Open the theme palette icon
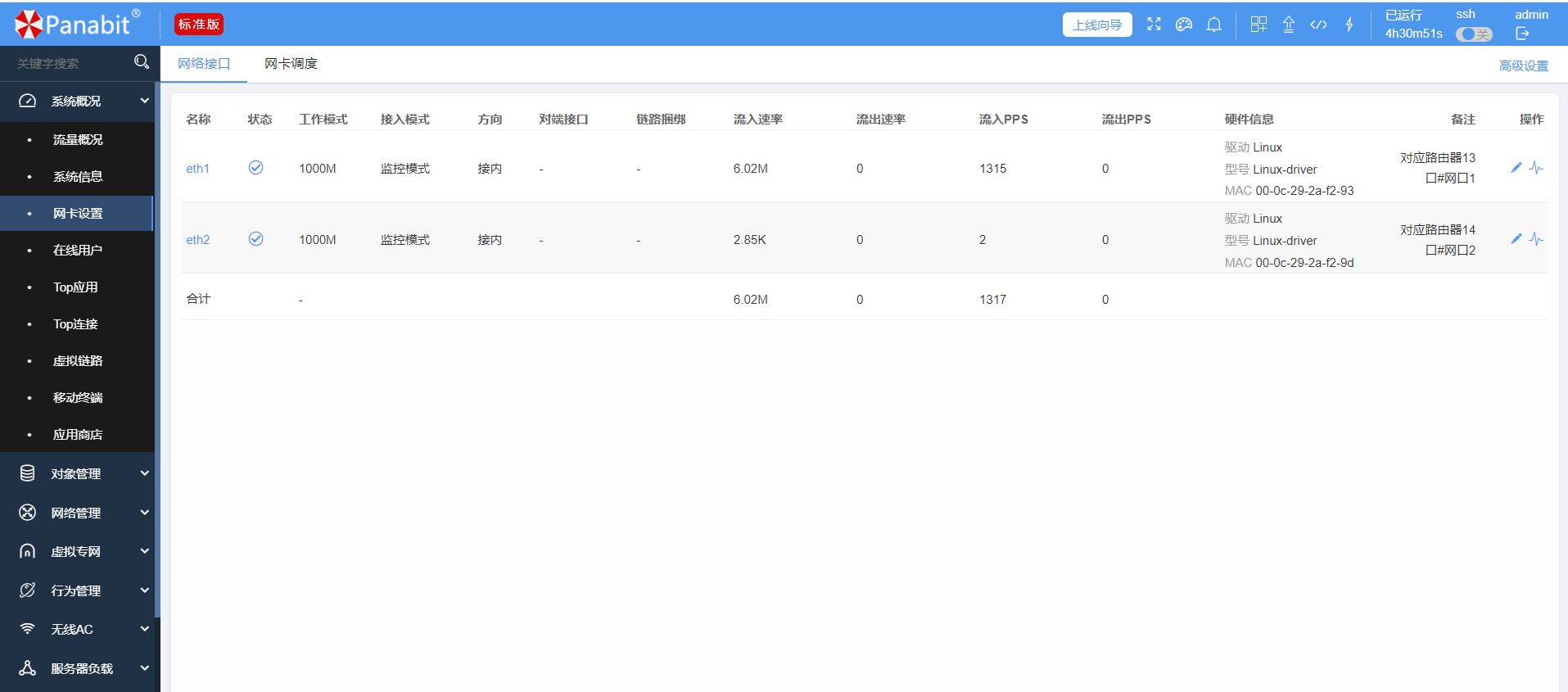 coord(1183,25)
